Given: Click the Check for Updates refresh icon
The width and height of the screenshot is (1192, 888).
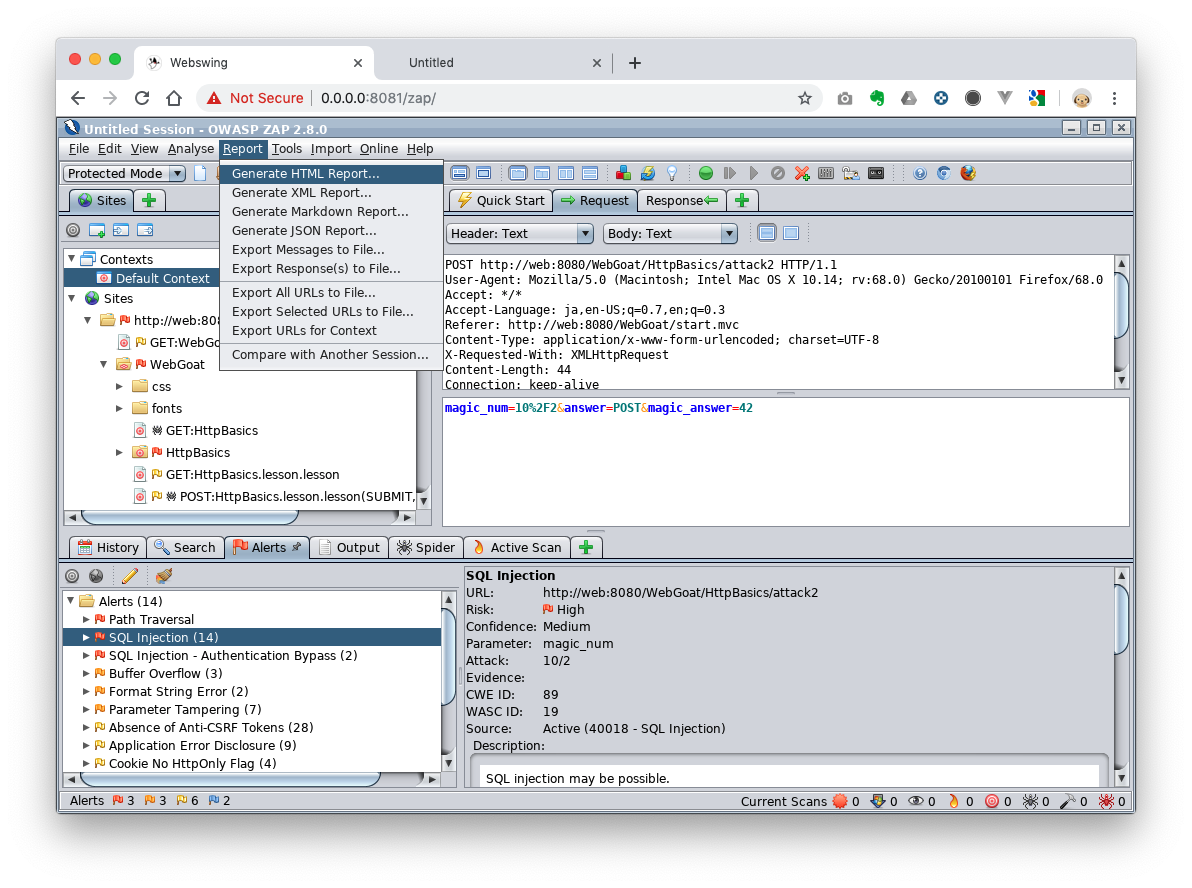Looking at the screenshot, I should 648,173.
